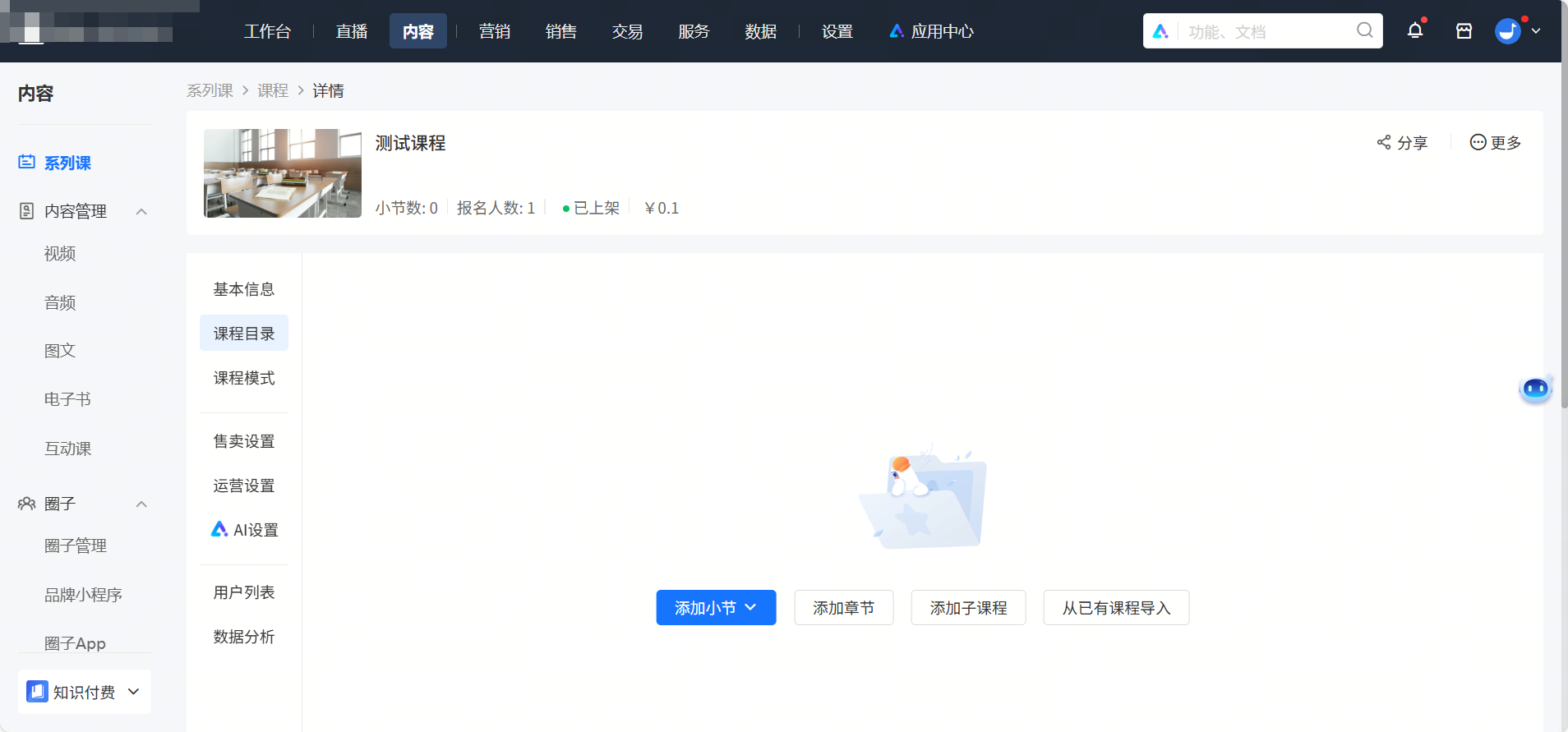Switch to 直播 in top navigation
The height and width of the screenshot is (732, 1568).
tap(352, 31)
